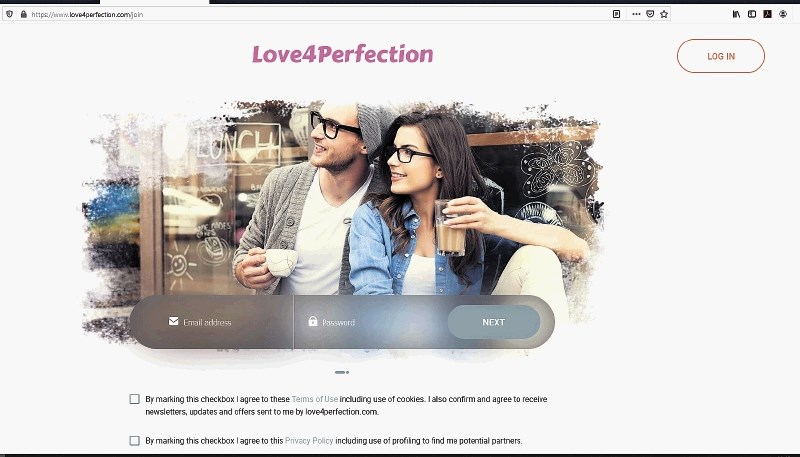Image resolution: width=800 pixels, height=457 pixels.
Task: Click the Love4Perfection logo
Action: point(342,54)
